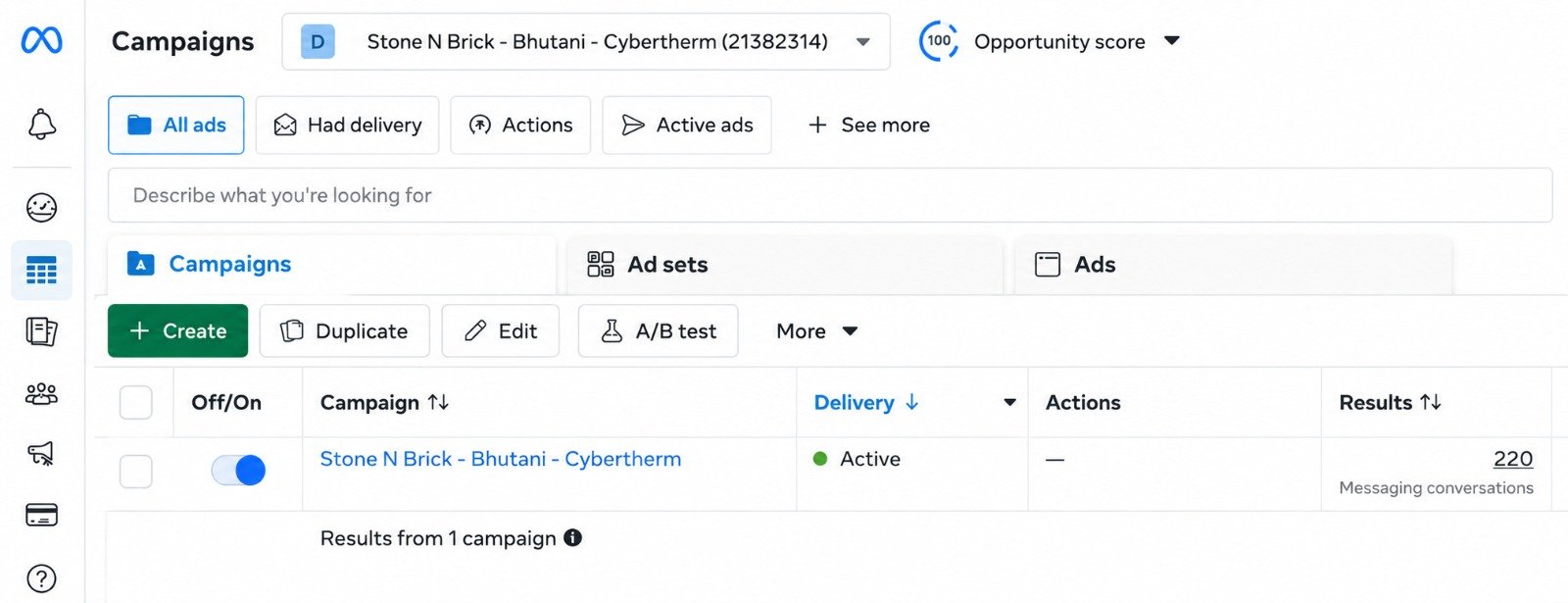Toggle the Stone N Brick campaign switch off
Viewport: 1568px width, 603px height.
tap(238, 471)
